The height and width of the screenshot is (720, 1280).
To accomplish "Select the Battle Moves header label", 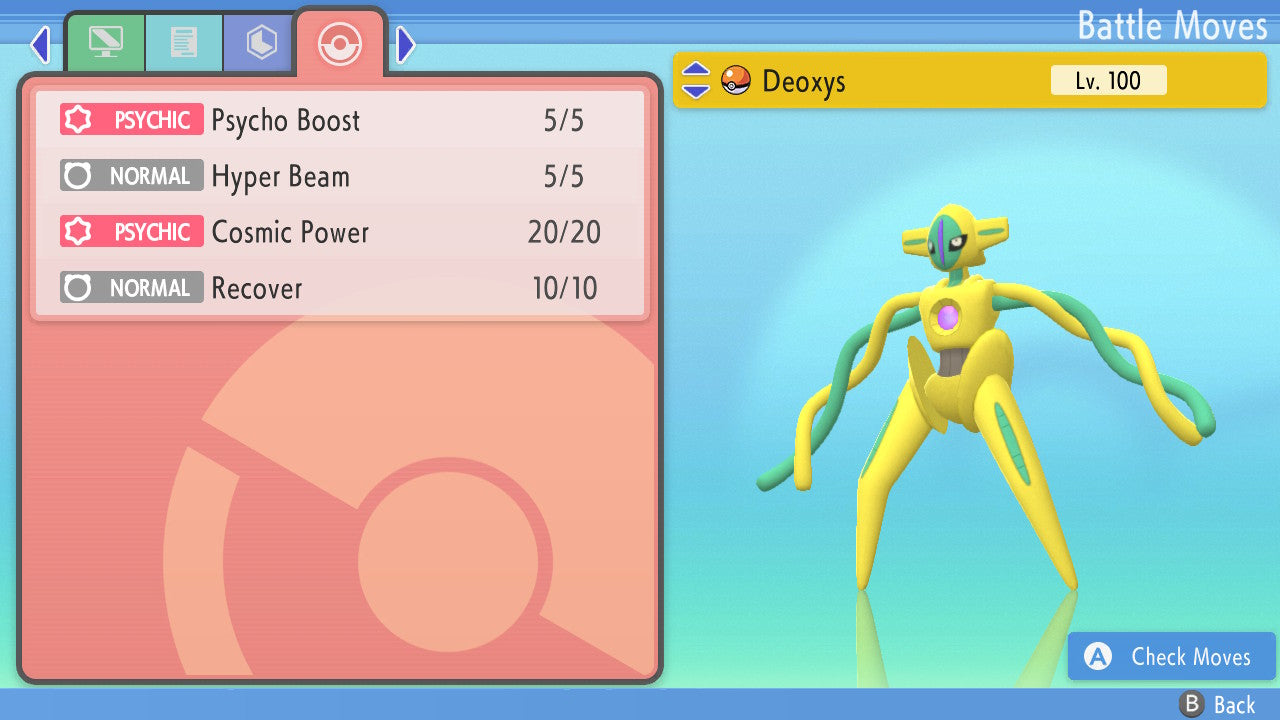I will (x=1172, y=26).
